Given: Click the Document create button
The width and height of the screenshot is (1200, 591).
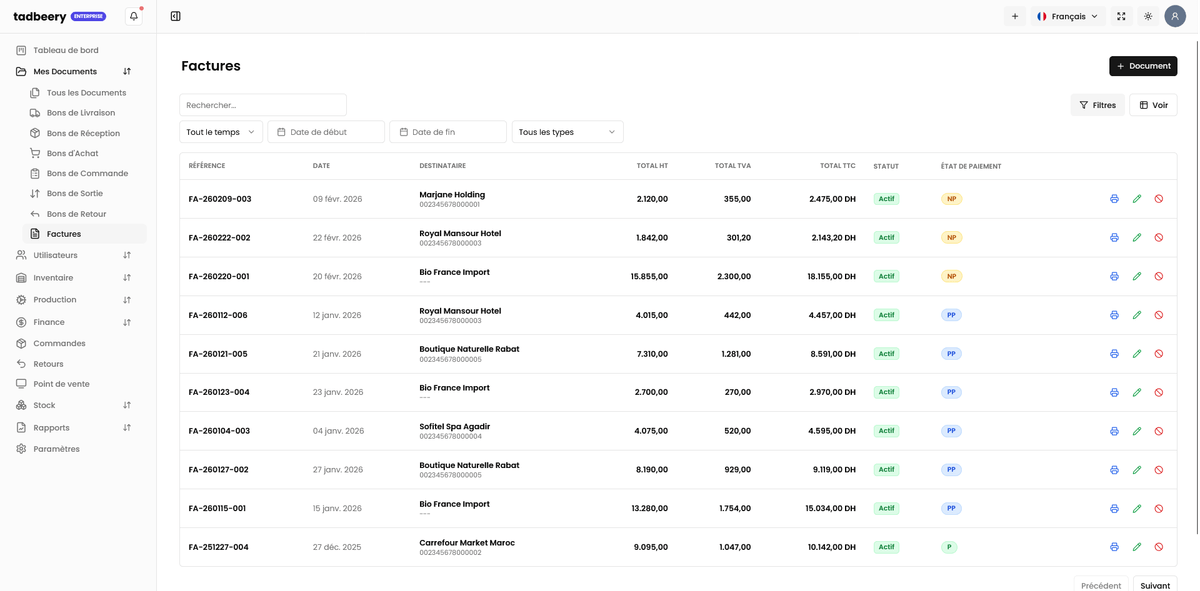Looking at the screenshot, I should (x=1143, y=66).
